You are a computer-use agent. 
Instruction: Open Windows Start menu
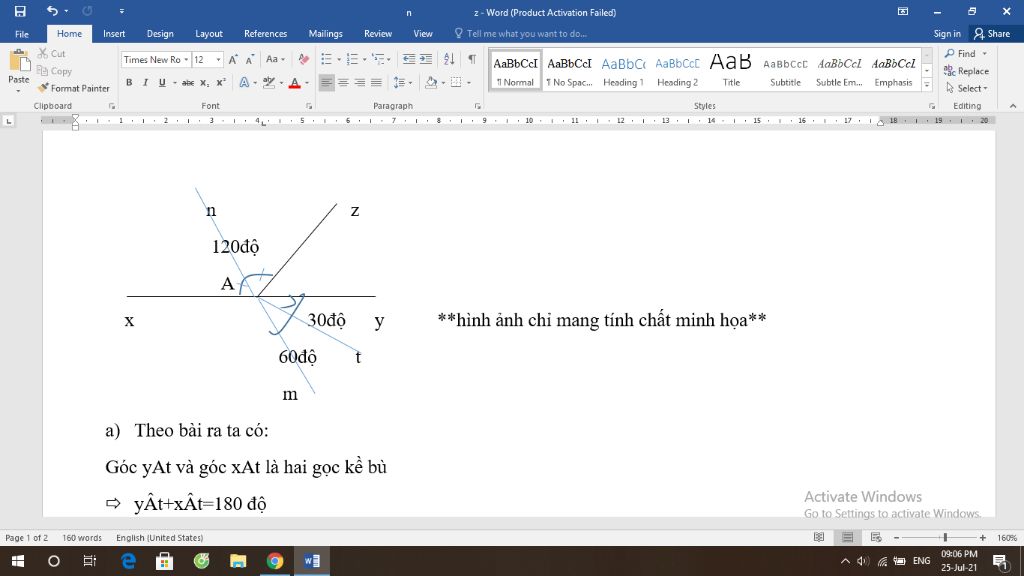tap(18, 561)
